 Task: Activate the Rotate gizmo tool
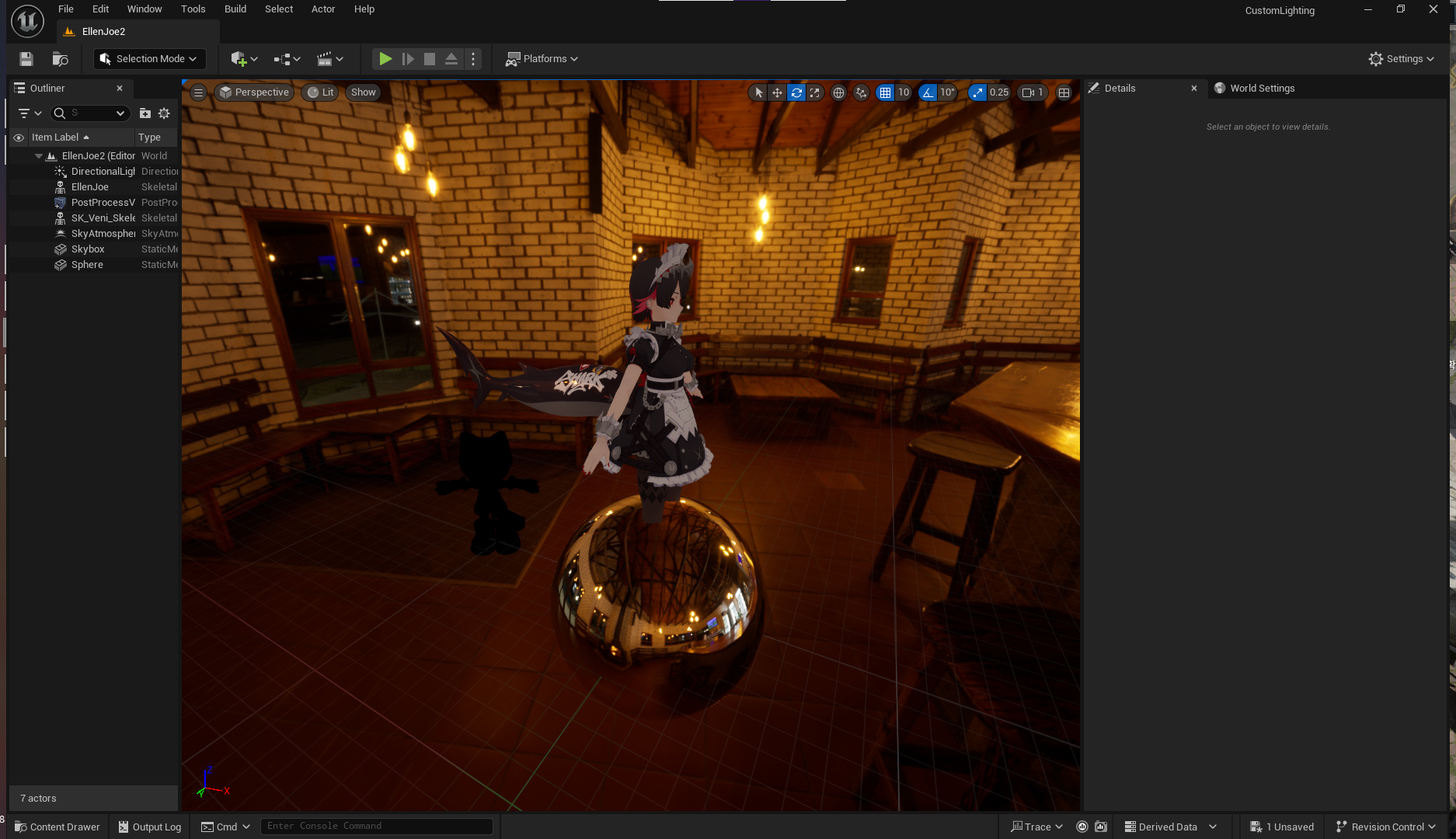tap(796, 92)
